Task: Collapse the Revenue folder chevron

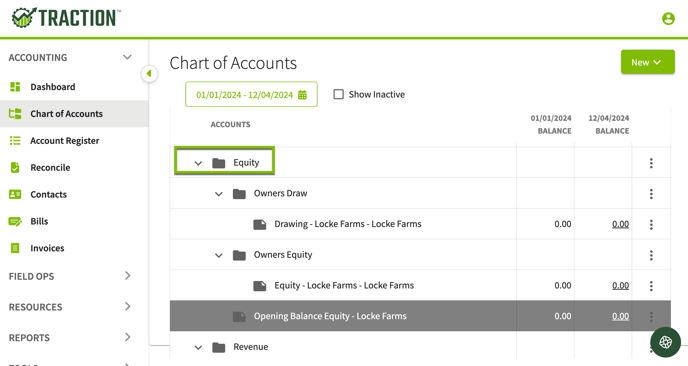Action: point(198,348)
